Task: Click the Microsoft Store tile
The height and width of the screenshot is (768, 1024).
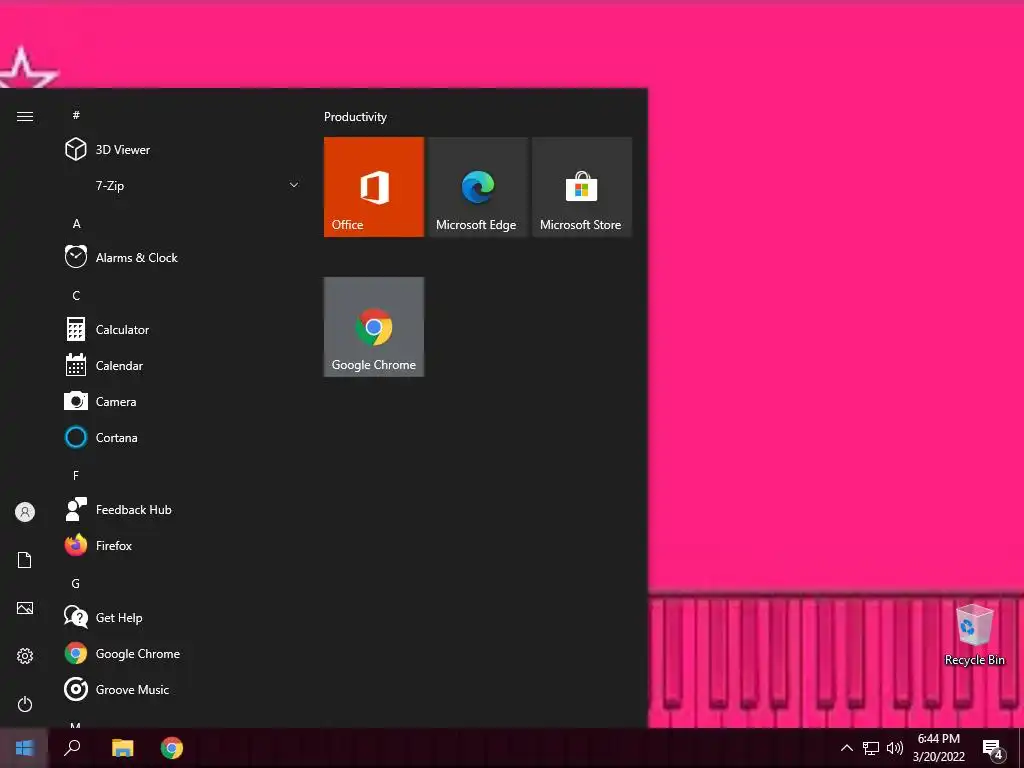Action: (582, 187)
